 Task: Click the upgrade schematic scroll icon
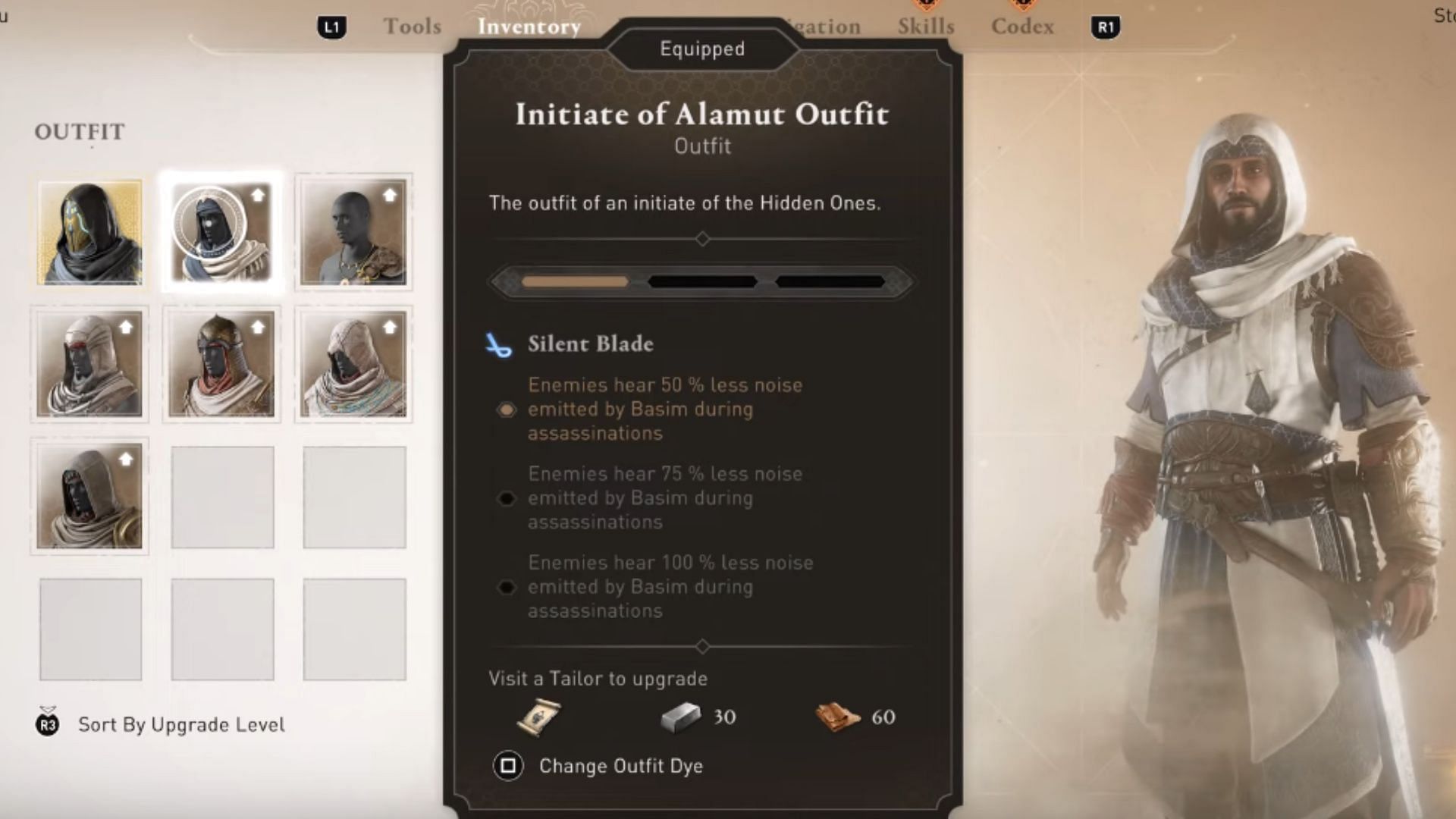click(538, 717)
